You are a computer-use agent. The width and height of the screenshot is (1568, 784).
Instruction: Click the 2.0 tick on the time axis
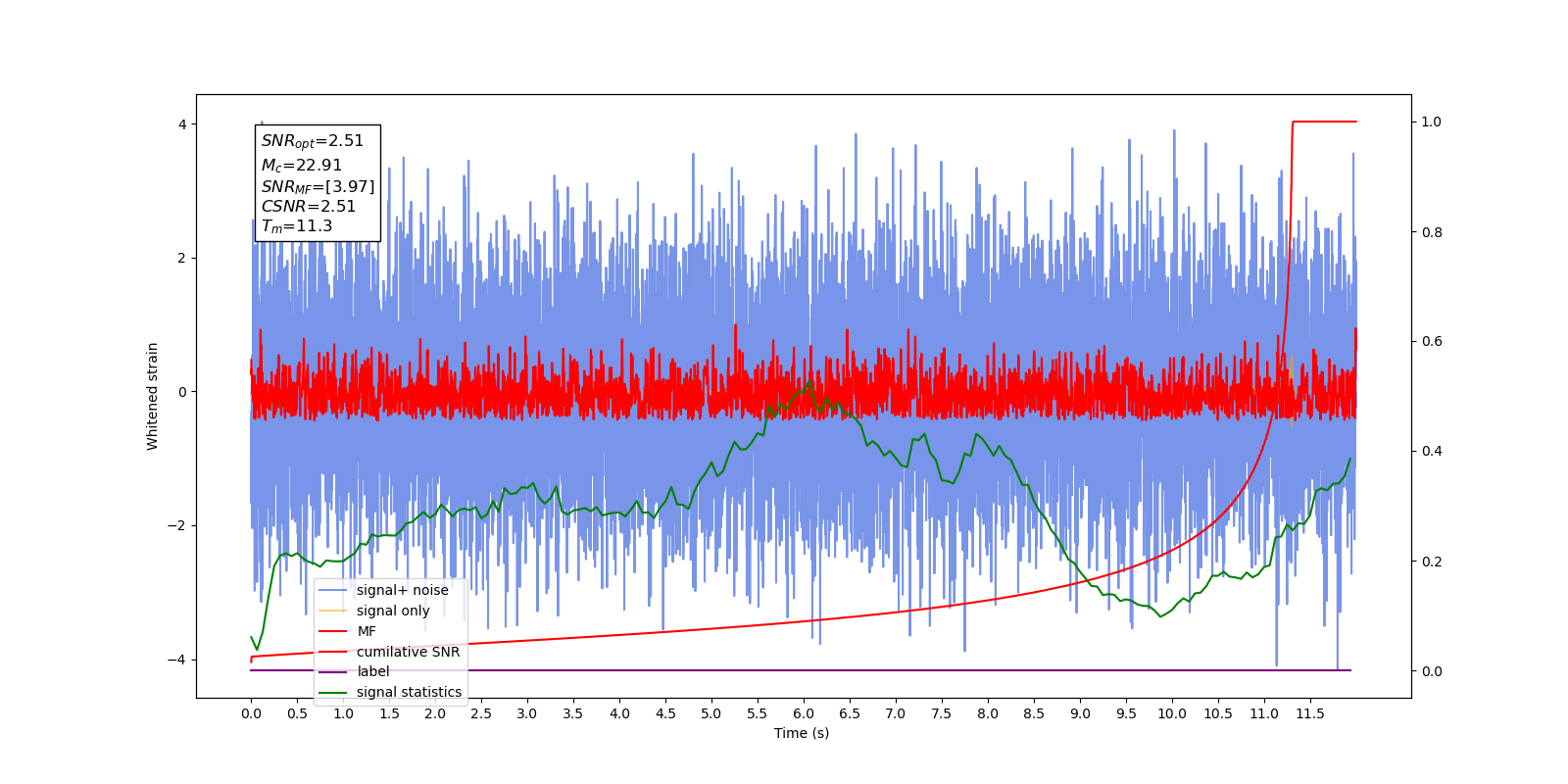point(435,713)
